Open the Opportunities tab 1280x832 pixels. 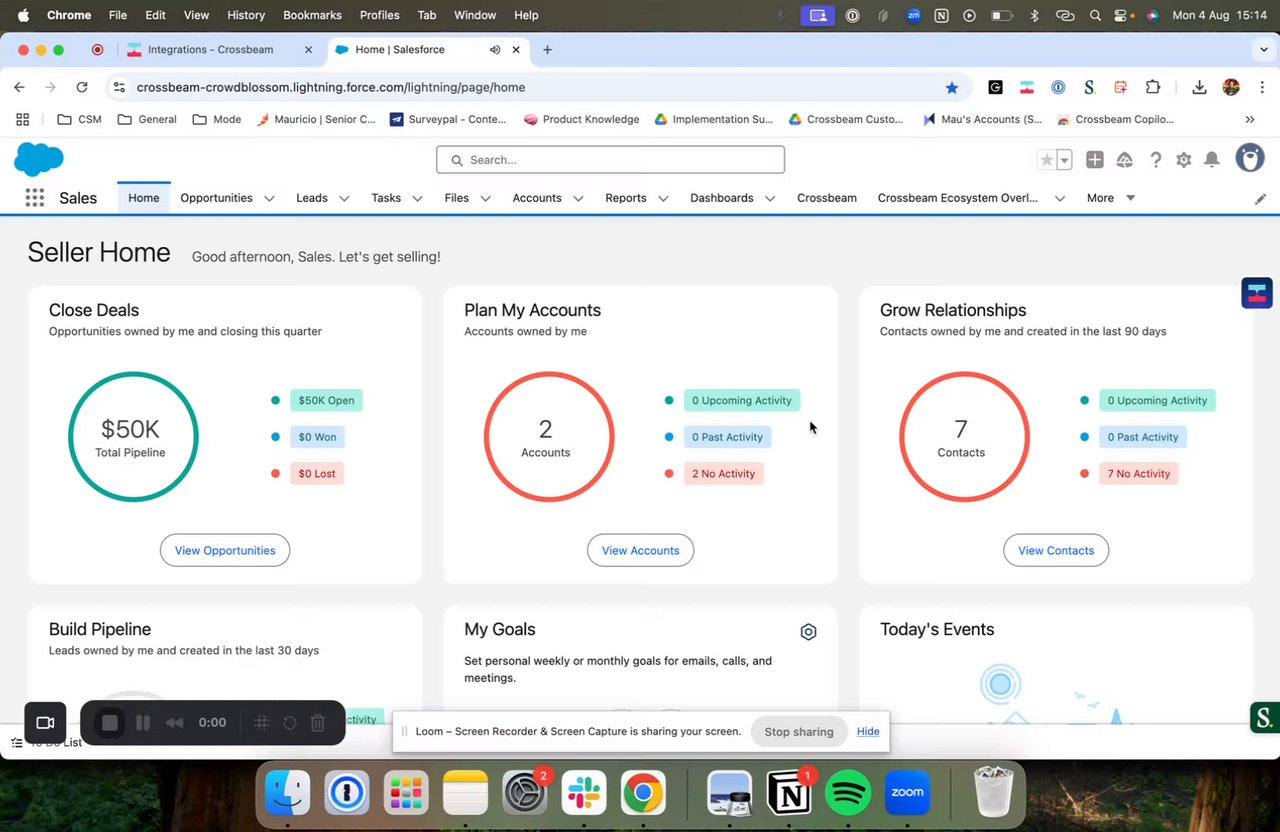tap(216, 198)
